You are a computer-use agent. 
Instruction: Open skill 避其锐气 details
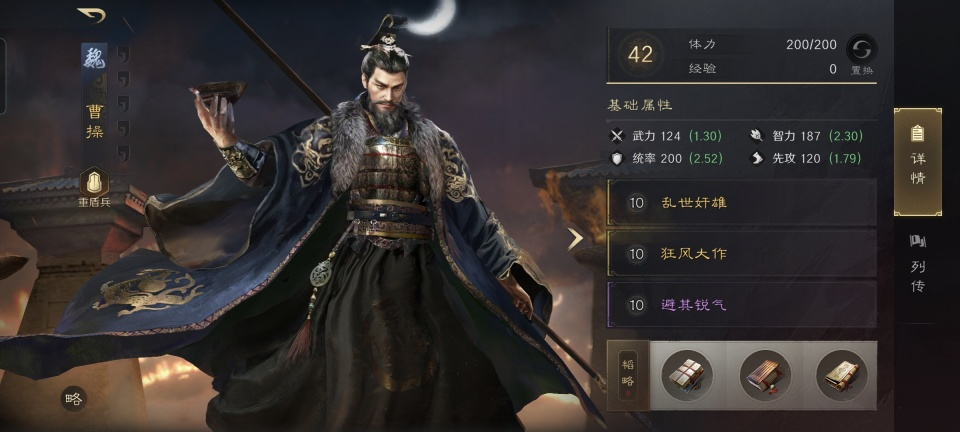pyautogui.click(x=741, y=305)
